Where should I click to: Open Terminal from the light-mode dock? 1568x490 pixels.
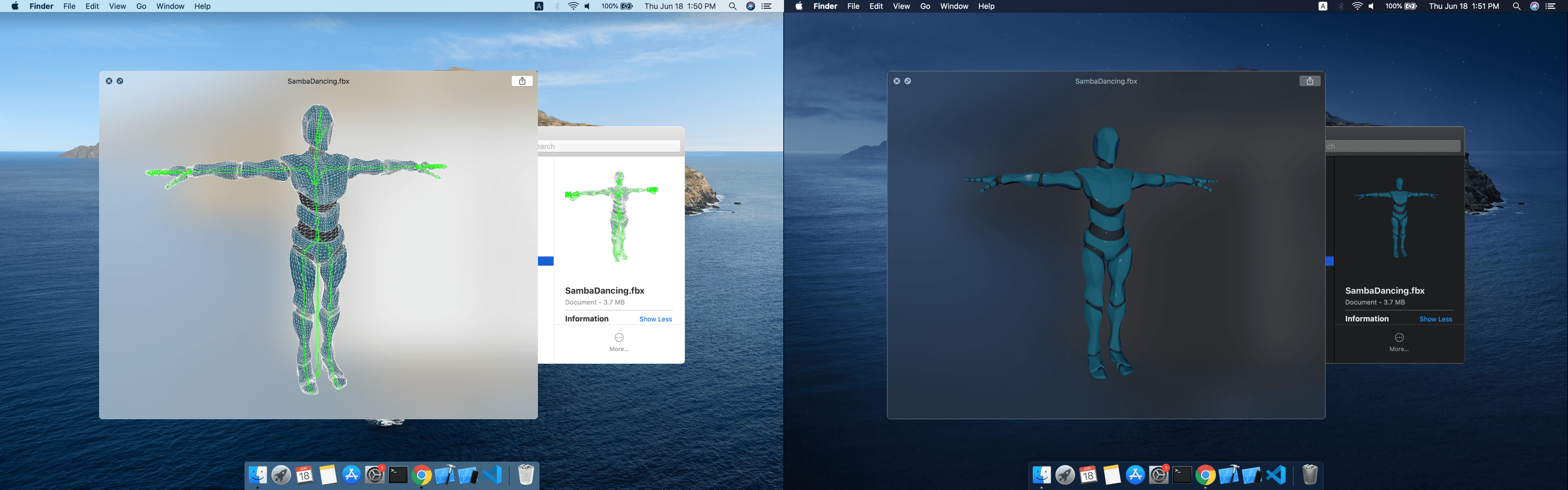[x=398, y=475]
